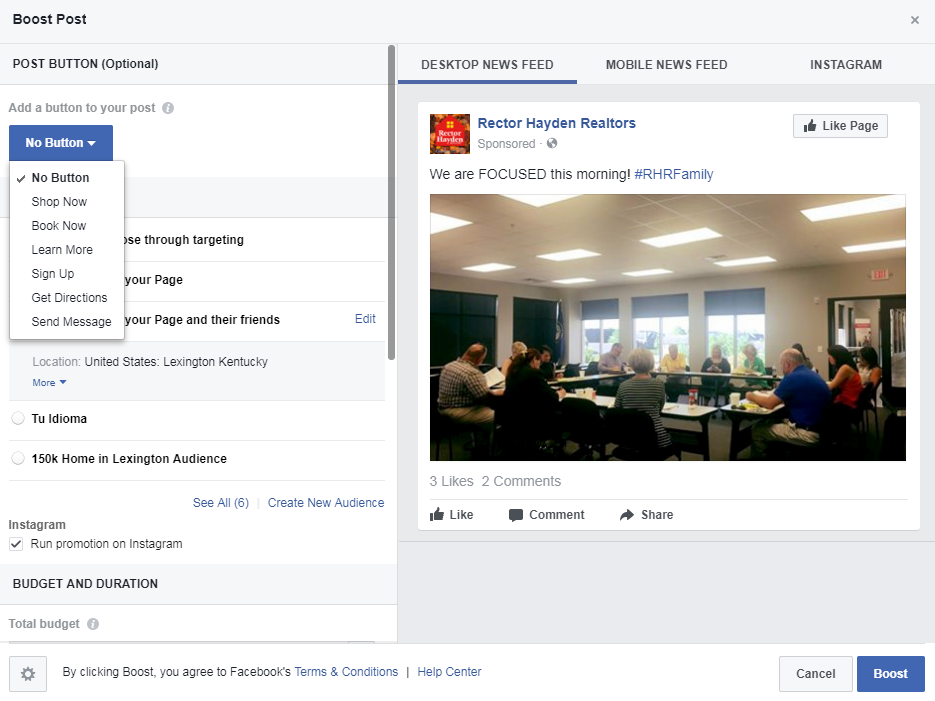Click the globe audience icon next to Sponsored
Screen dimensions: 935x701
point(552,143)
